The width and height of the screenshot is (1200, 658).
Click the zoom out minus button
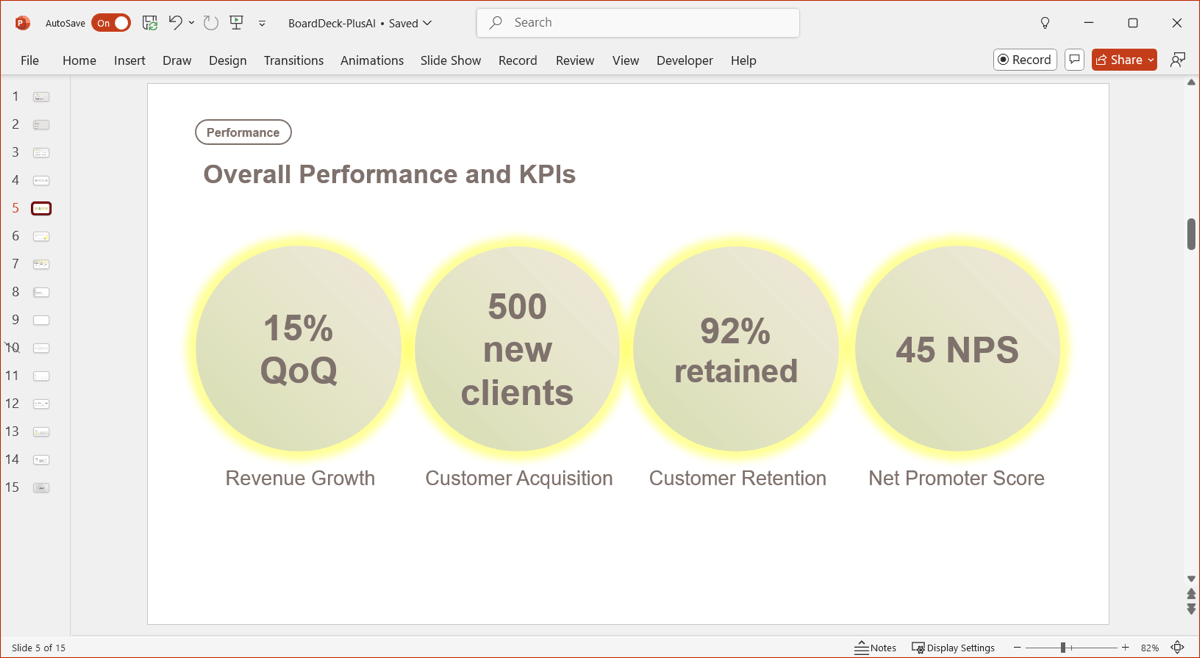click(x=1017, y=648)
